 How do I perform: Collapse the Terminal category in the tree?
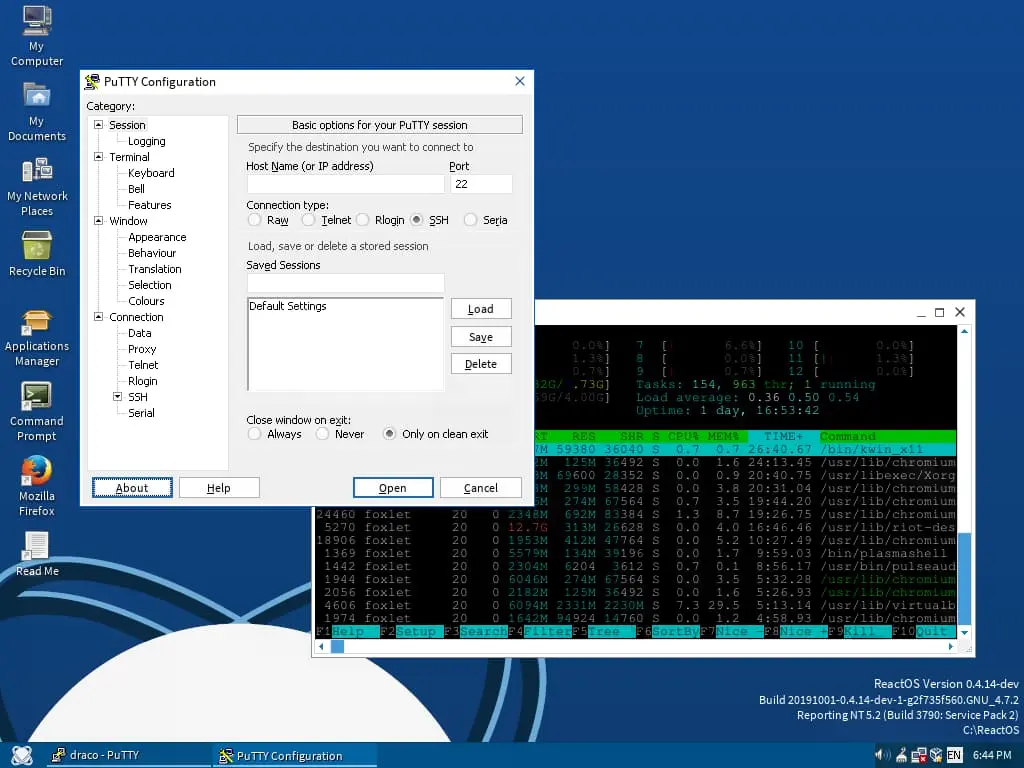(x=99, y=157)
